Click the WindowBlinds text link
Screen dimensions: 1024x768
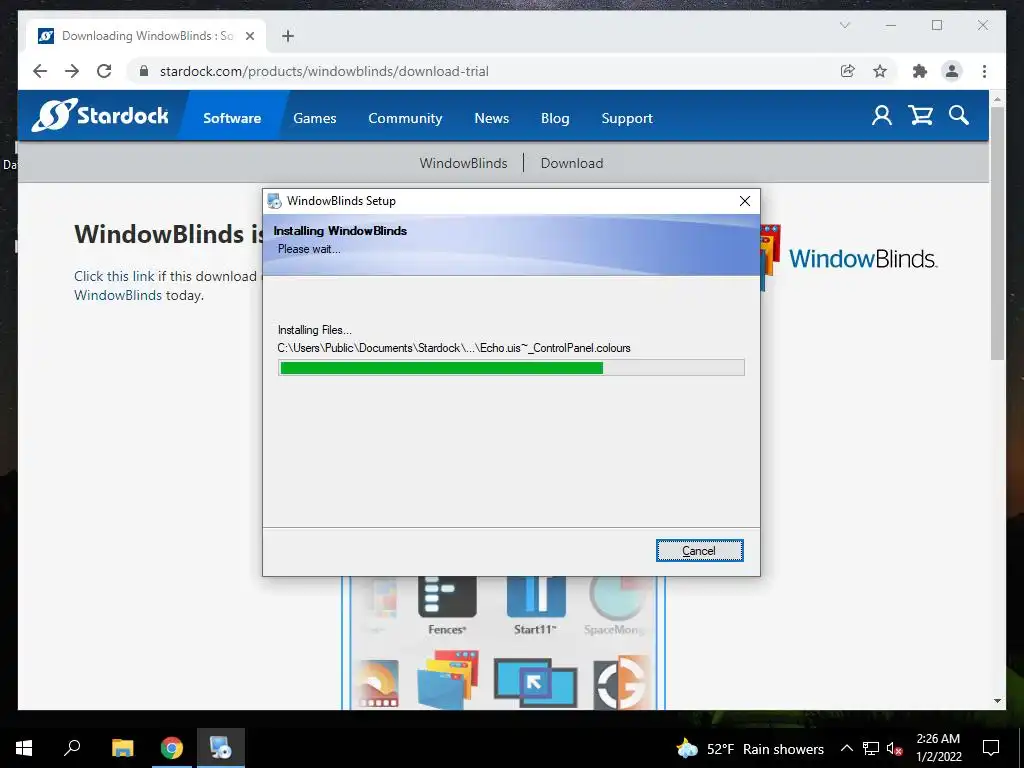click(118, 295)
